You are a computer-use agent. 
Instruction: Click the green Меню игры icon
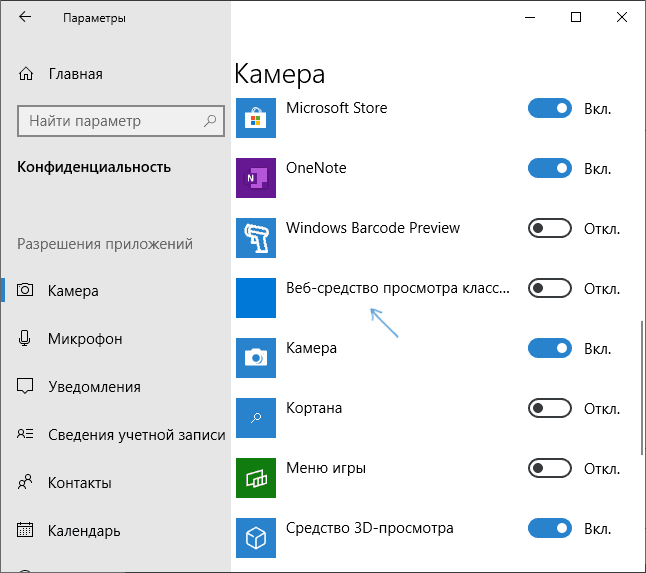click(256, 478)
